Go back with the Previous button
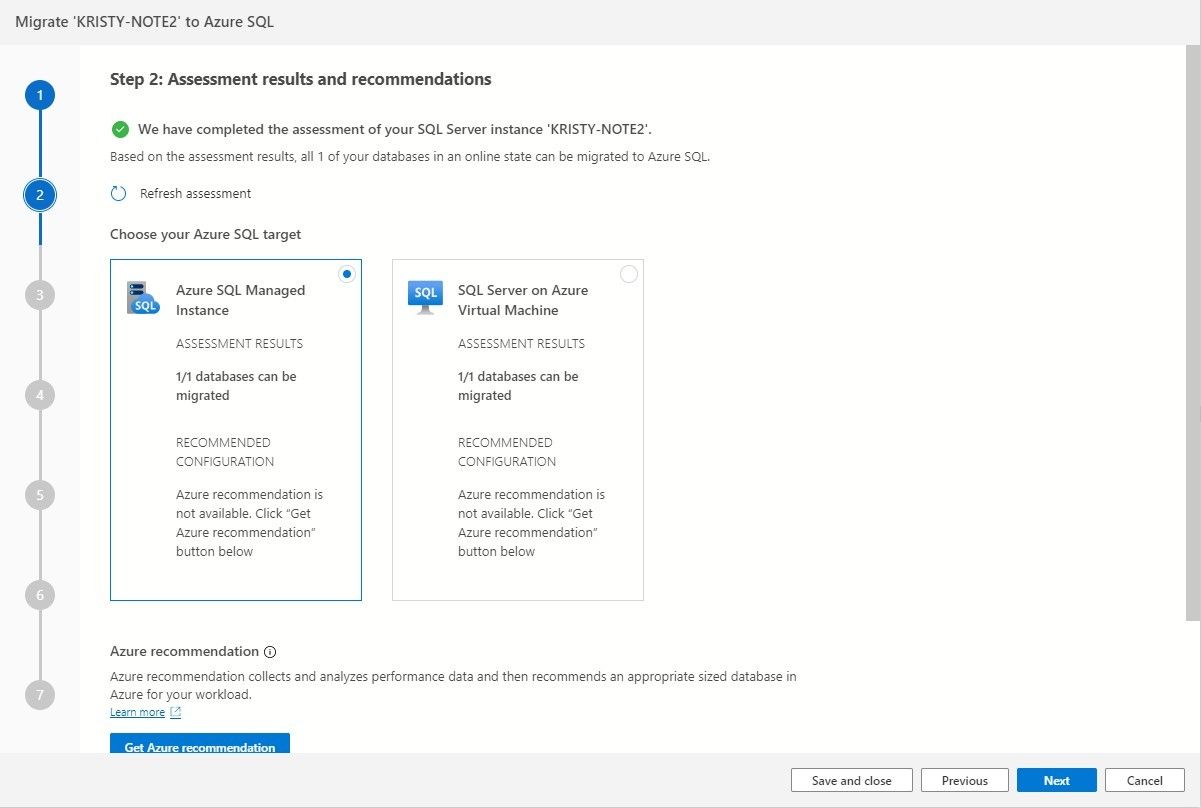 tap(965, 781)
